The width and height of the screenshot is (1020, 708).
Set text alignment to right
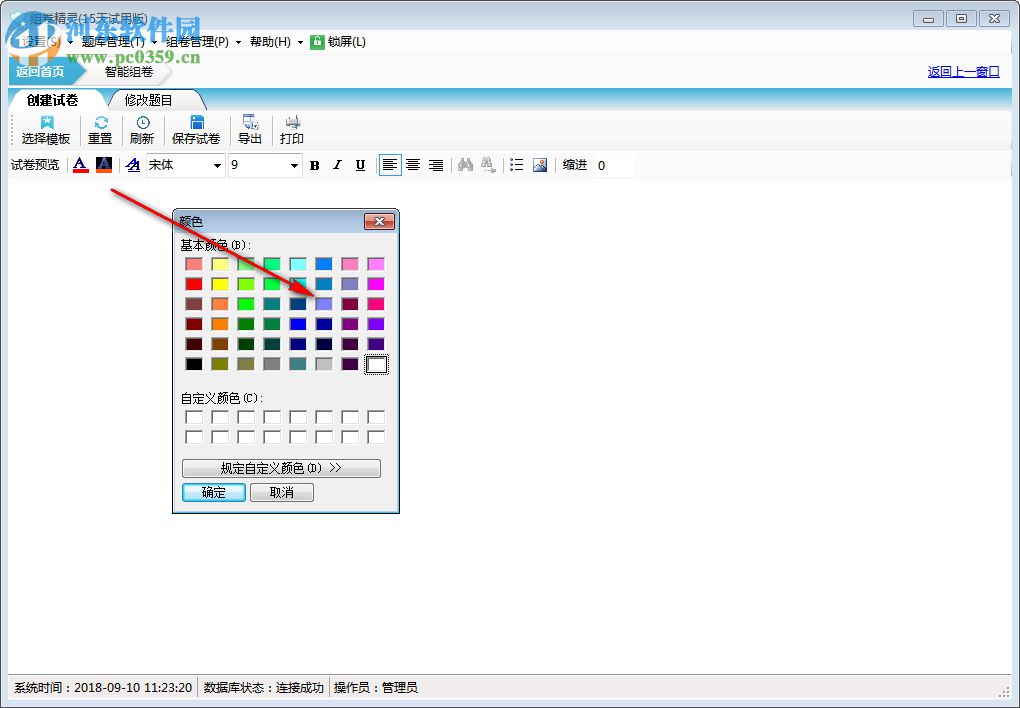pos(436,165)
